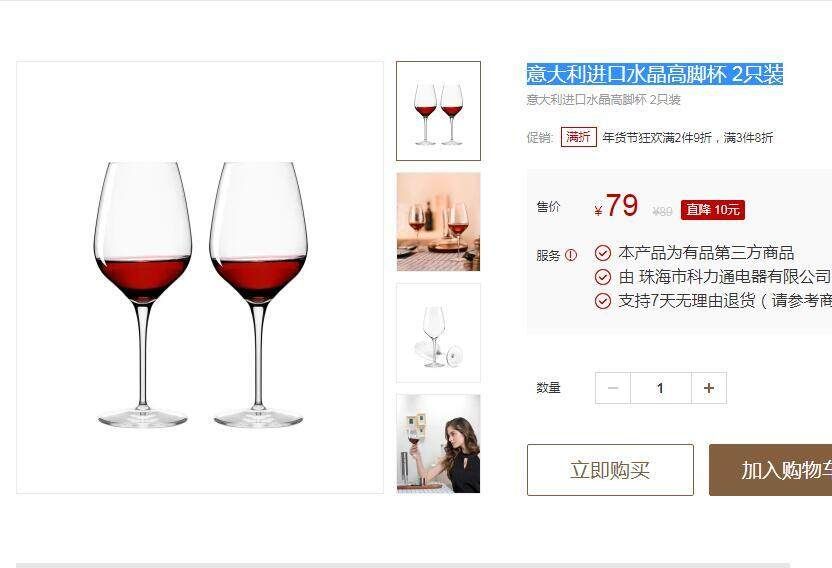Click the main product image of wine glasses

pyautogui.click(x=200, y=278)
